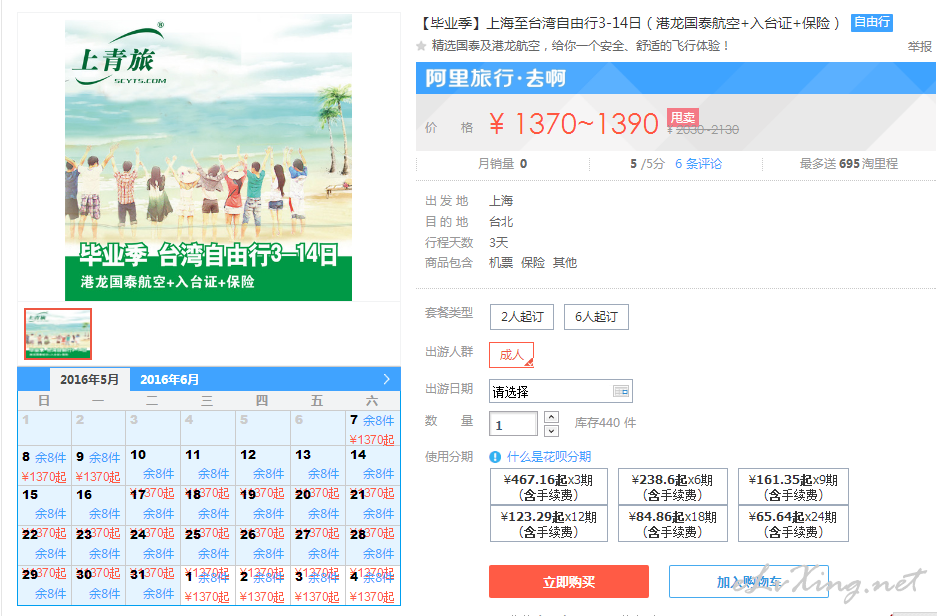This screenshot has height=616, width=937.
Task: Click the 库存440 件 stock text
Action: (605, 423)
